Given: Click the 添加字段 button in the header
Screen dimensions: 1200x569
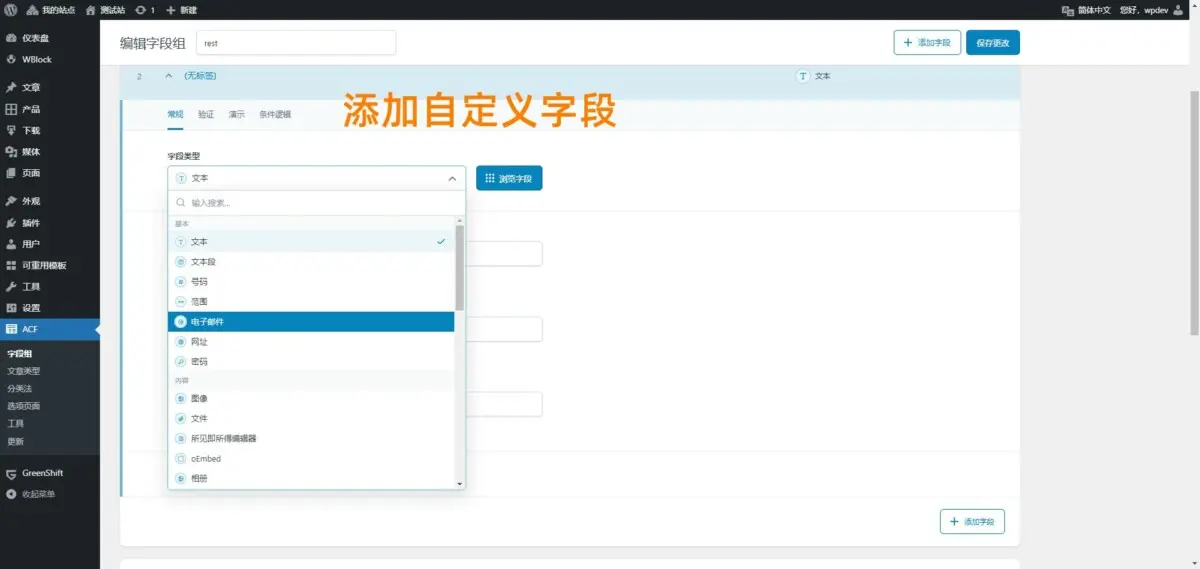Looking at the screenshot, I should [x=927, y=43].
